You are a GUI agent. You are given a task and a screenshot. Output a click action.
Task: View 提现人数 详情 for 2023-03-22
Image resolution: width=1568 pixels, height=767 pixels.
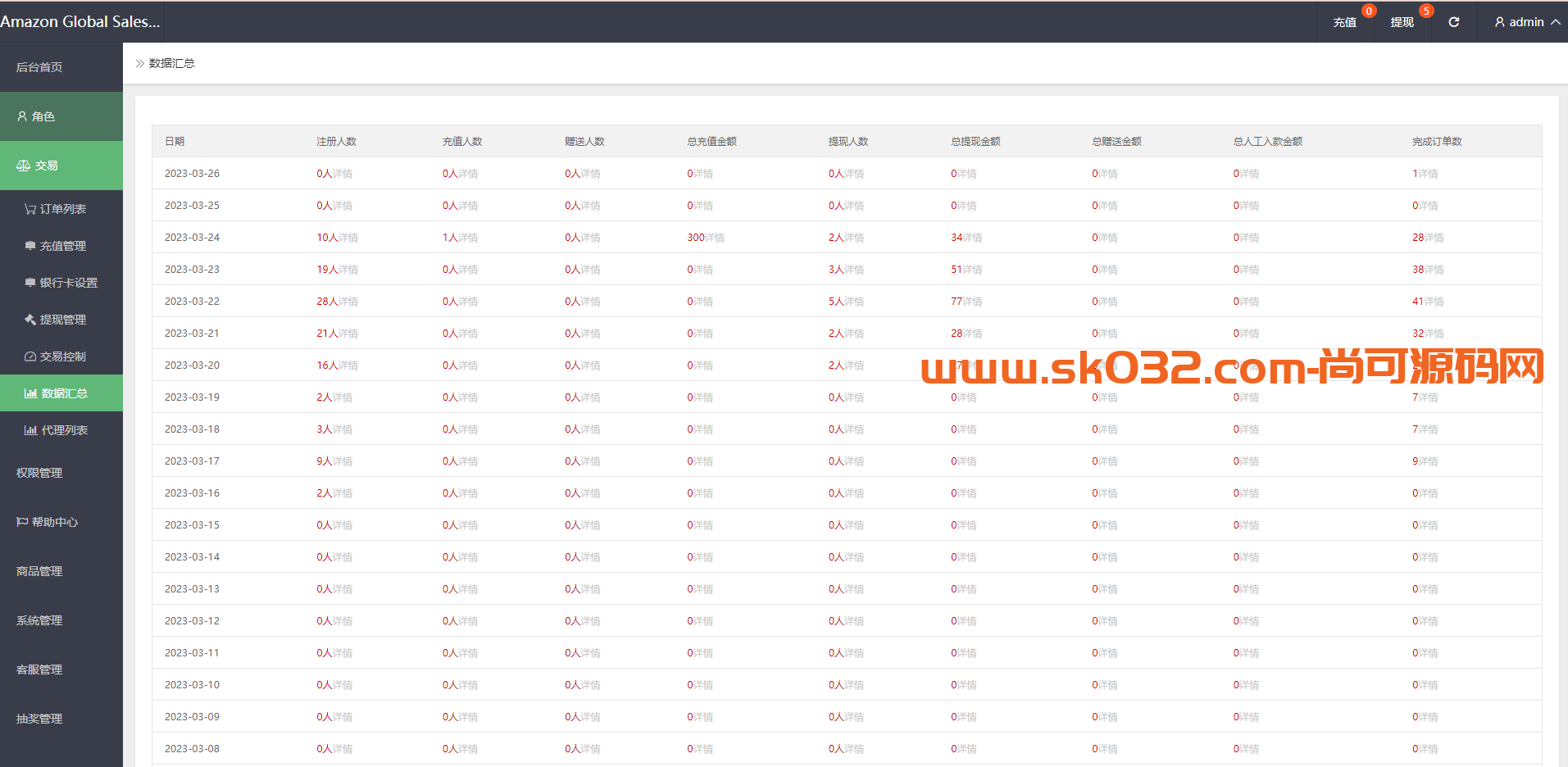[x=854, y=302]
